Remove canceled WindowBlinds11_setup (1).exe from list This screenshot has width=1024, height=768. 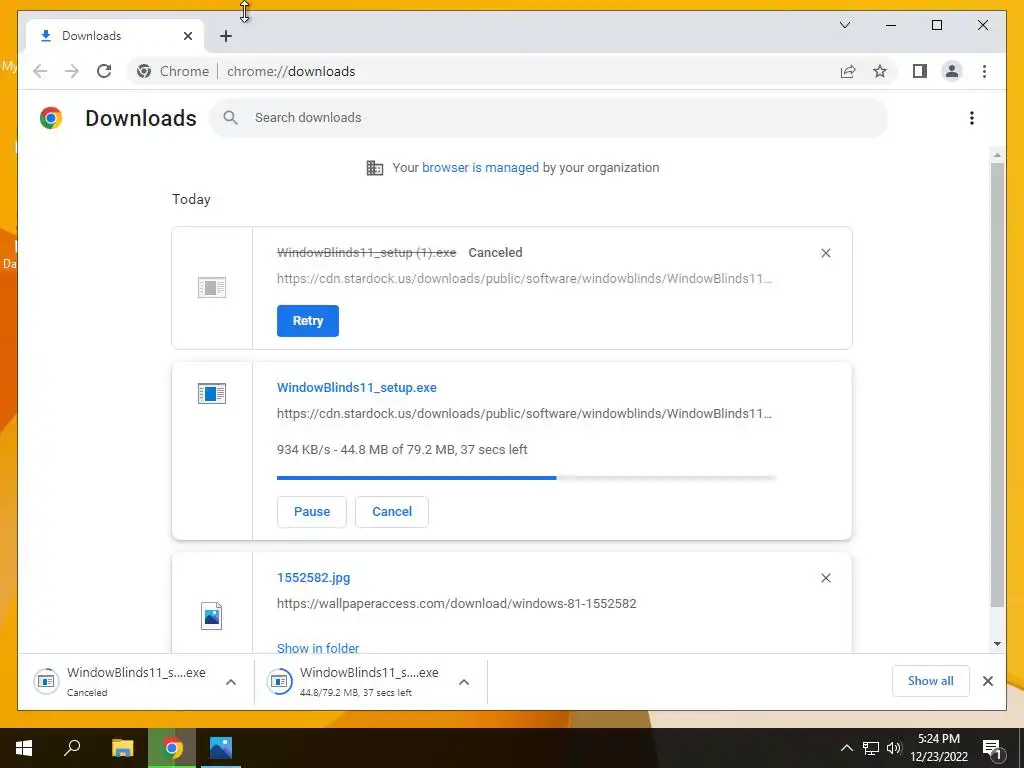[x=825, y=253]
